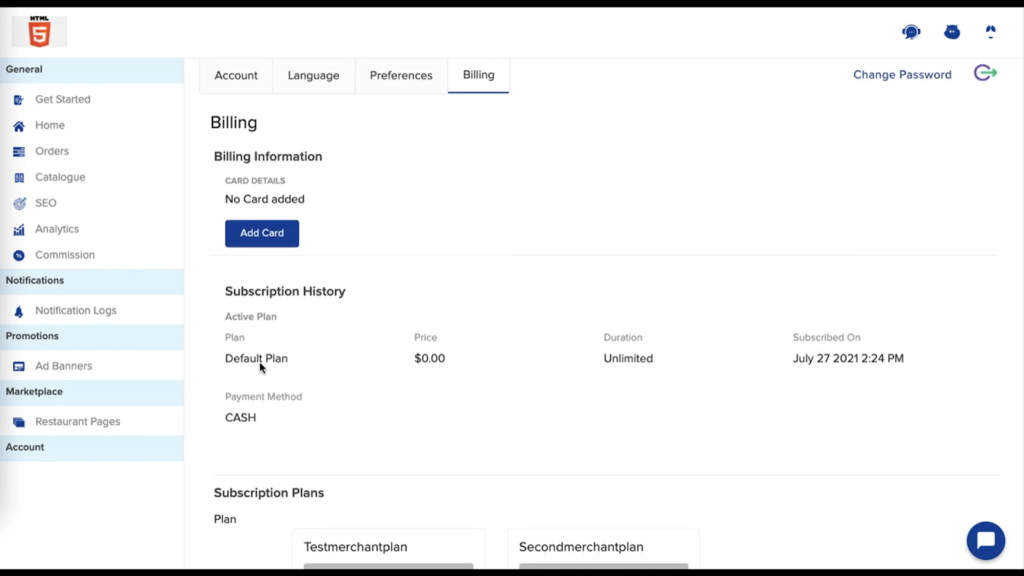
Task: Switch to the Language tab
Action: (313, 75)
